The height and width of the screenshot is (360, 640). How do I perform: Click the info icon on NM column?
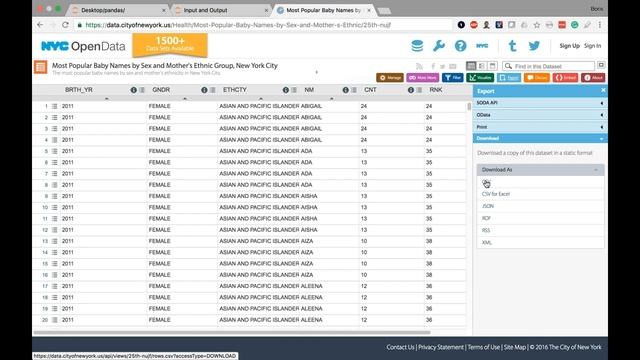pos(345,90)
